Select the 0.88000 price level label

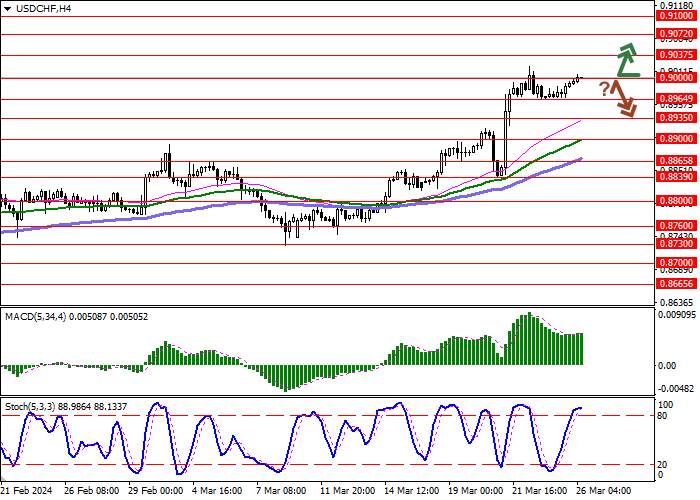(677, 201)
